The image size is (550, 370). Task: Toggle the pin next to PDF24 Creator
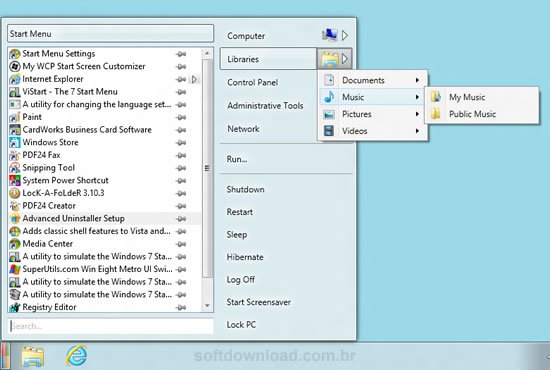[181, 206]
